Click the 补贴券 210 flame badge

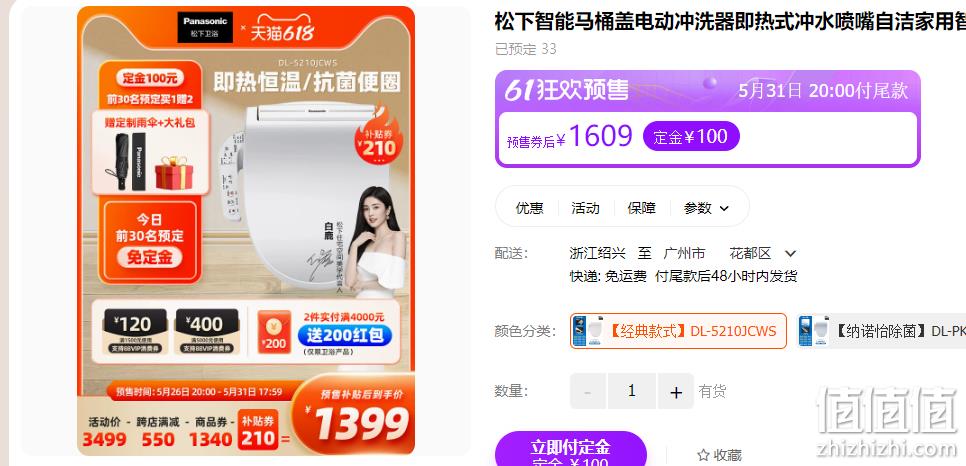pyautogui.click(x=378, y=138)
